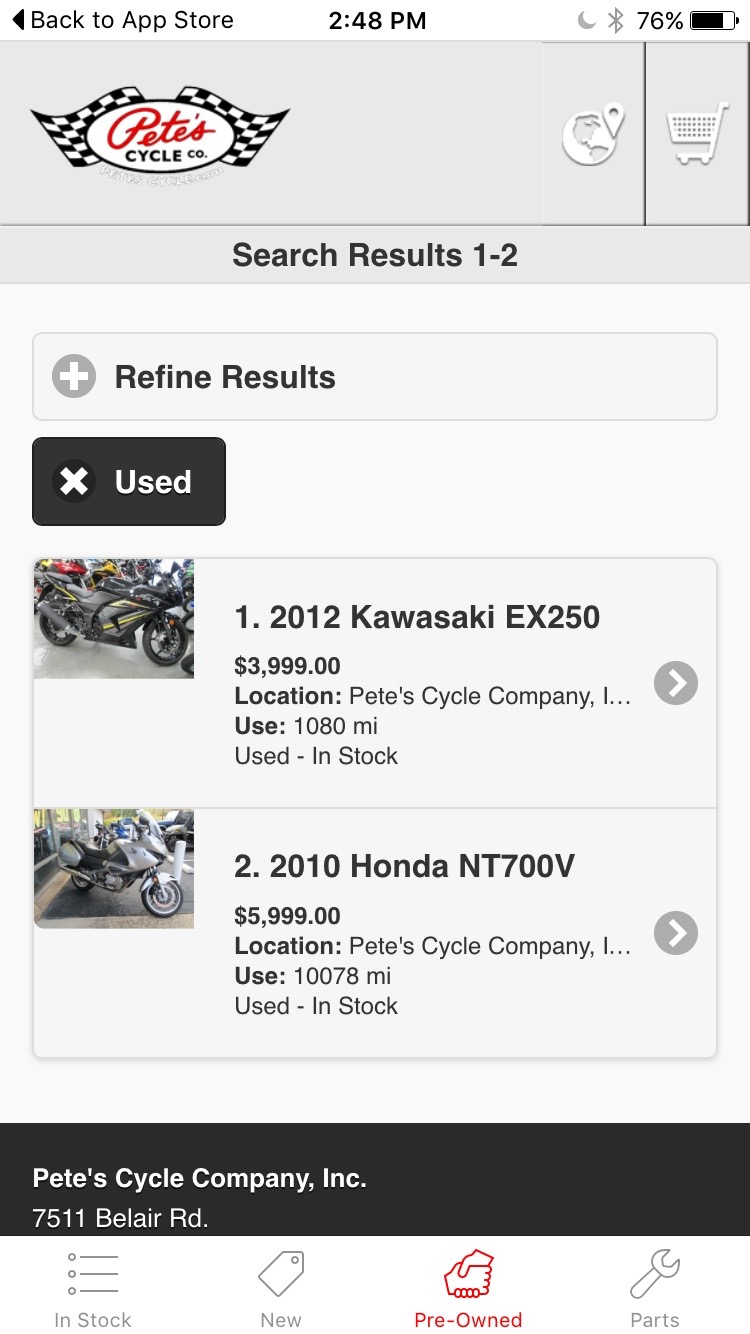Go back to the App Store
The image size is (750, 1334).
(x=122, y=20)
